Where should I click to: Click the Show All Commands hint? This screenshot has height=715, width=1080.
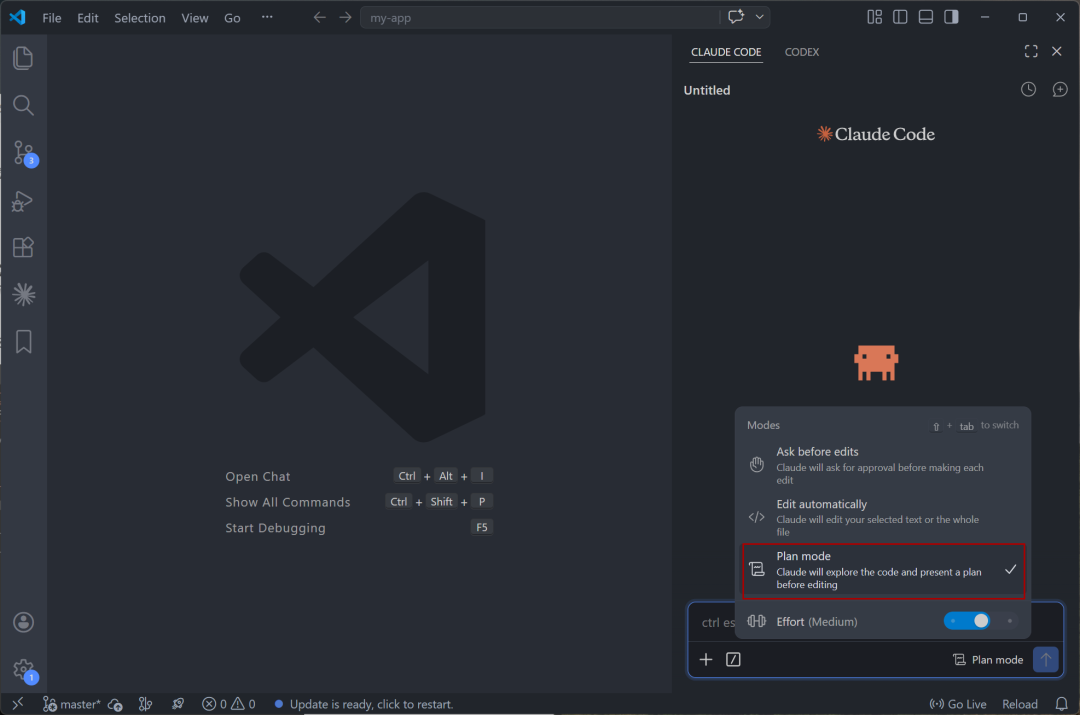coord(287,502)
